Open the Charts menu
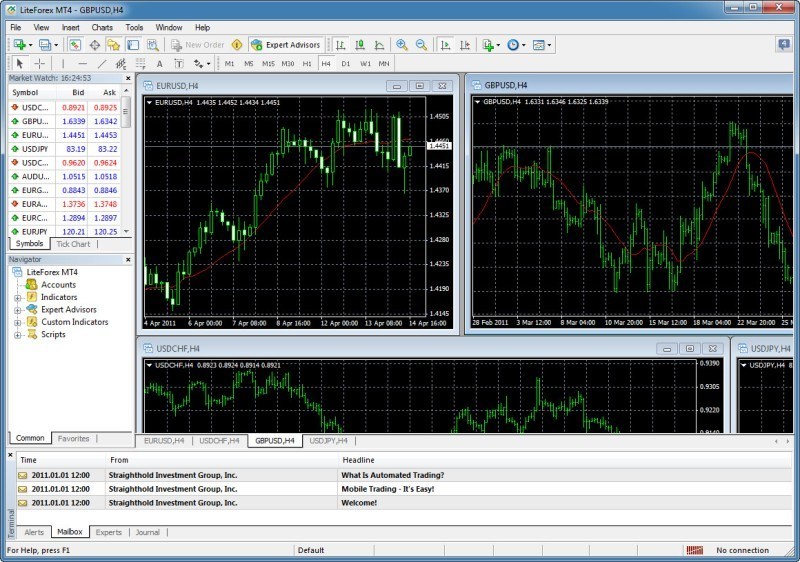This screenshot has height=562, width=800. [x=102, y=28]
